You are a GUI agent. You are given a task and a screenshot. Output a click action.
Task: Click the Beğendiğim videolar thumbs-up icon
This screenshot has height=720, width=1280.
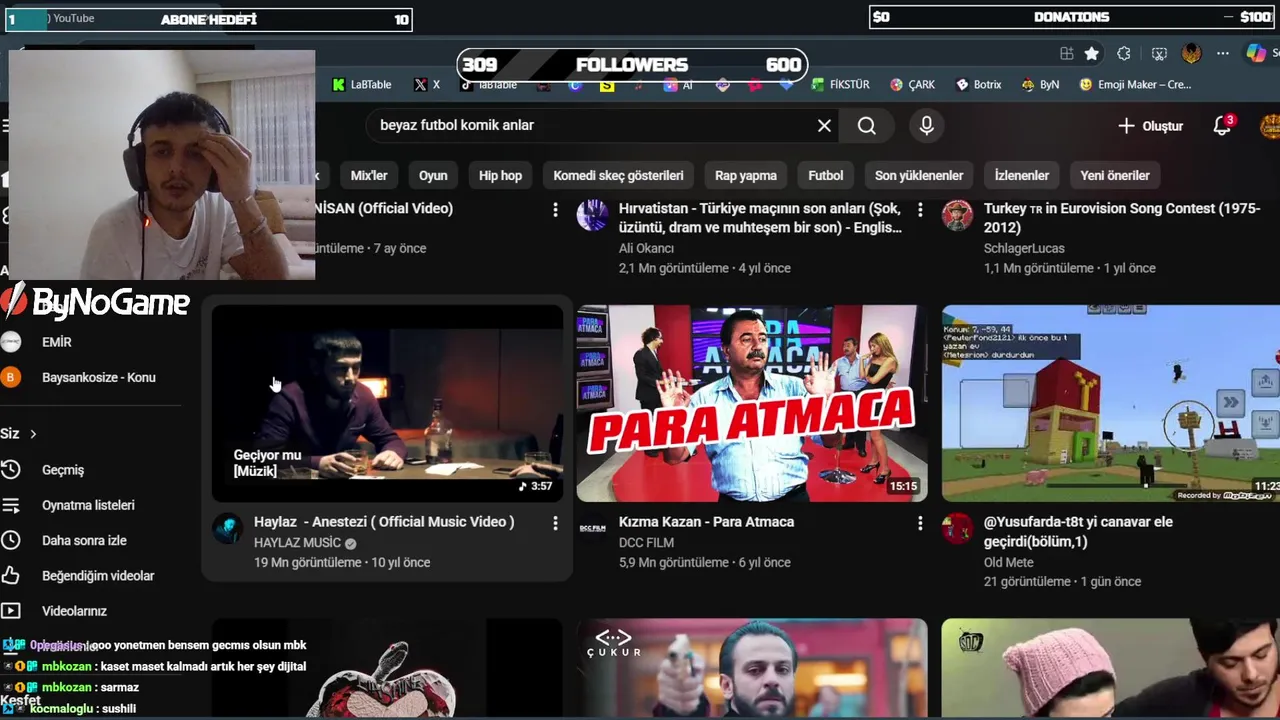click(x=11, y=576)
